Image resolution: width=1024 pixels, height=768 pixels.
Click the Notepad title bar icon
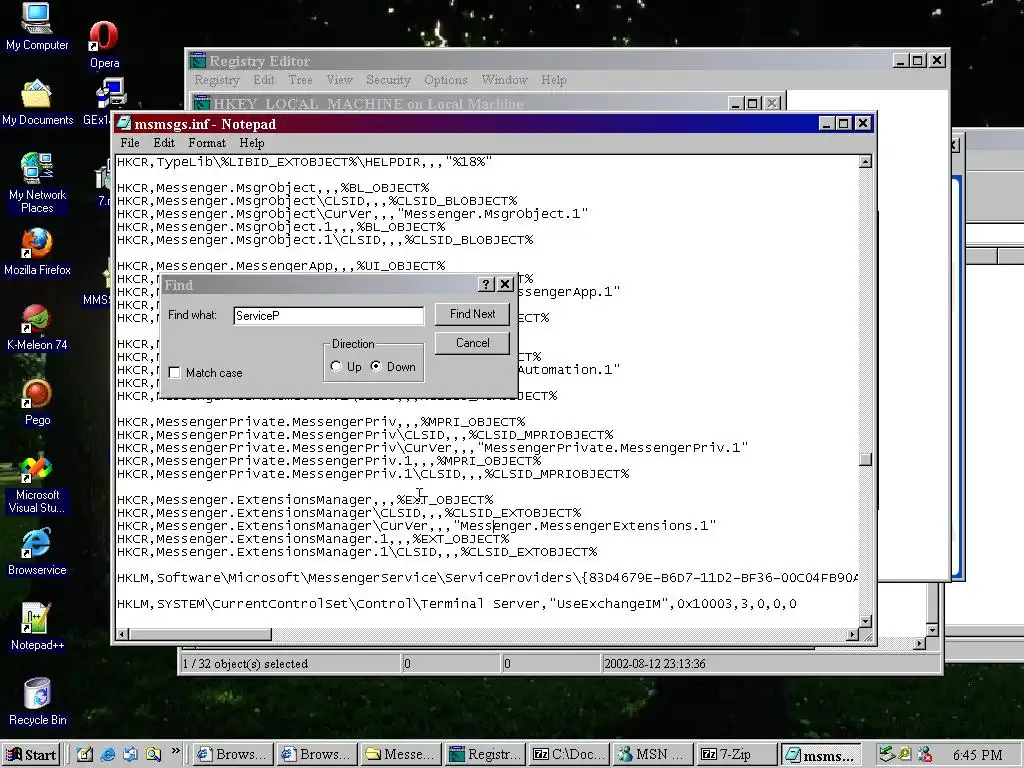(123, 124)
